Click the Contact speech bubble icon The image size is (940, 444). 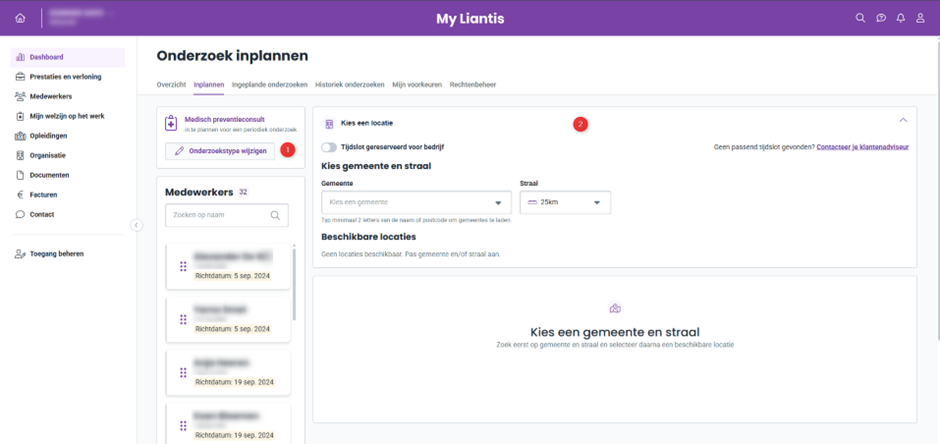click(20, 215)
